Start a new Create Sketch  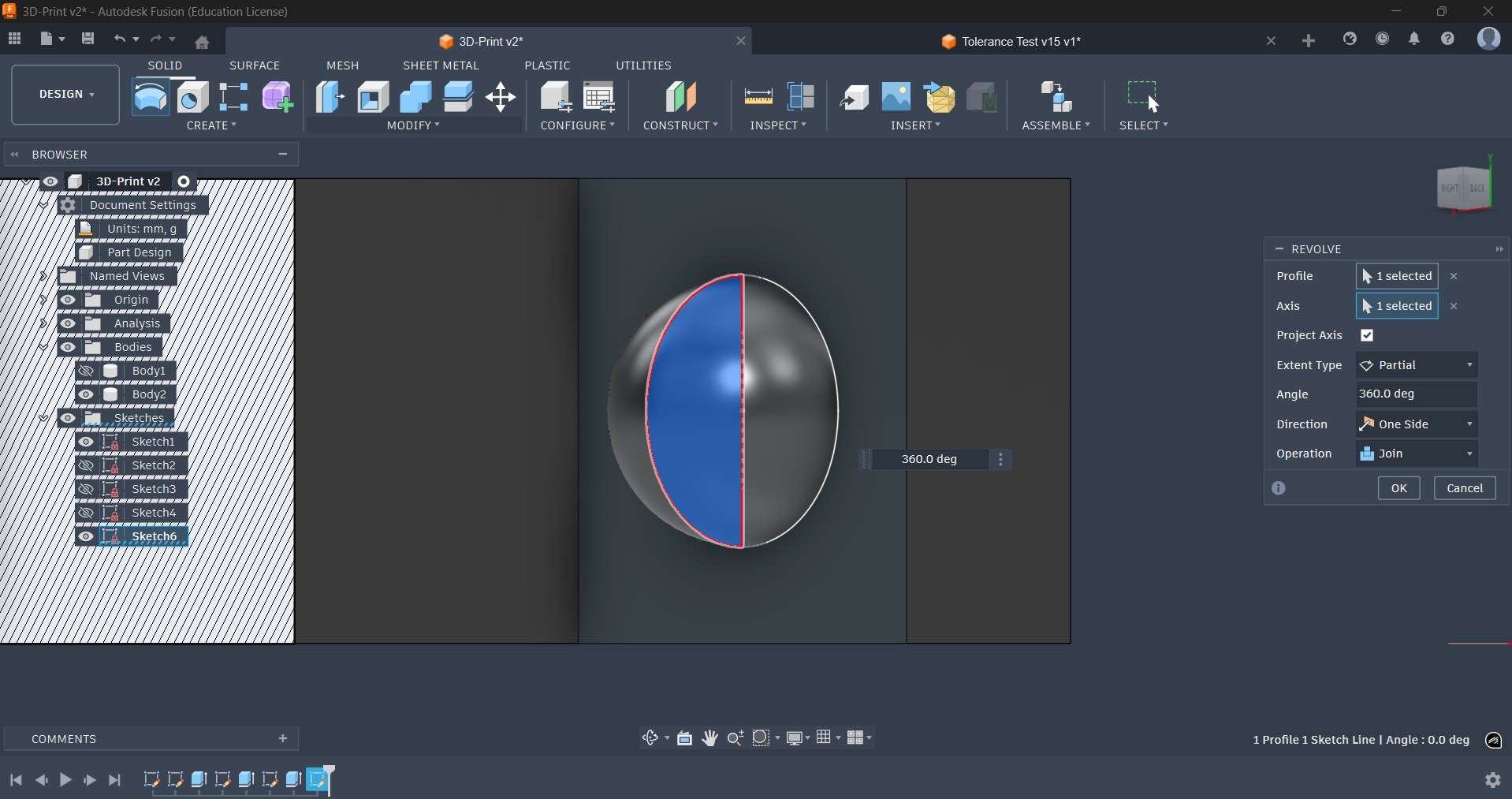point(234,97)
